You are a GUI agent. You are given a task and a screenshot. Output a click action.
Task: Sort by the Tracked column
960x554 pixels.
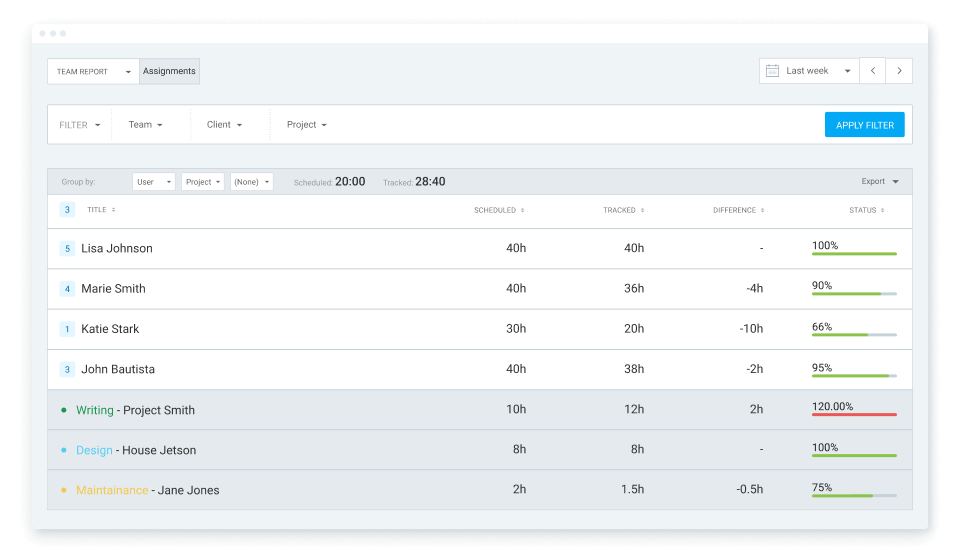(x=623, y=210)
